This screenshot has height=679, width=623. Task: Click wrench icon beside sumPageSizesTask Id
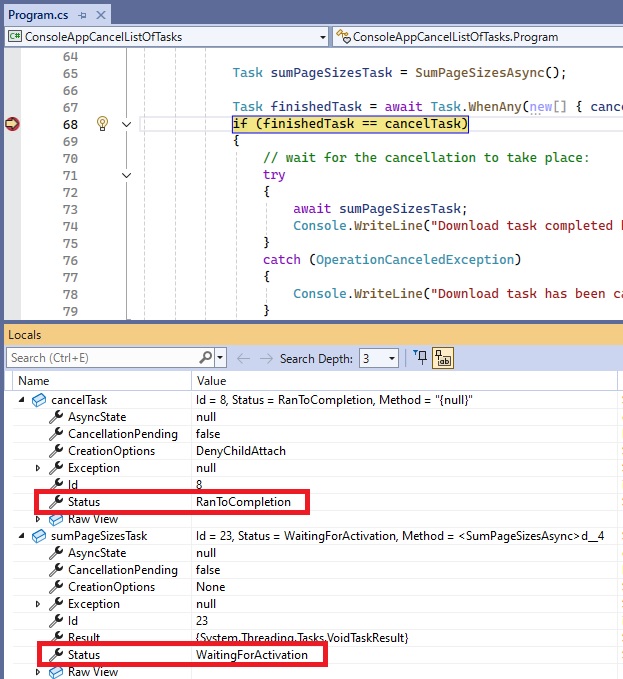(x=56, y=621)
